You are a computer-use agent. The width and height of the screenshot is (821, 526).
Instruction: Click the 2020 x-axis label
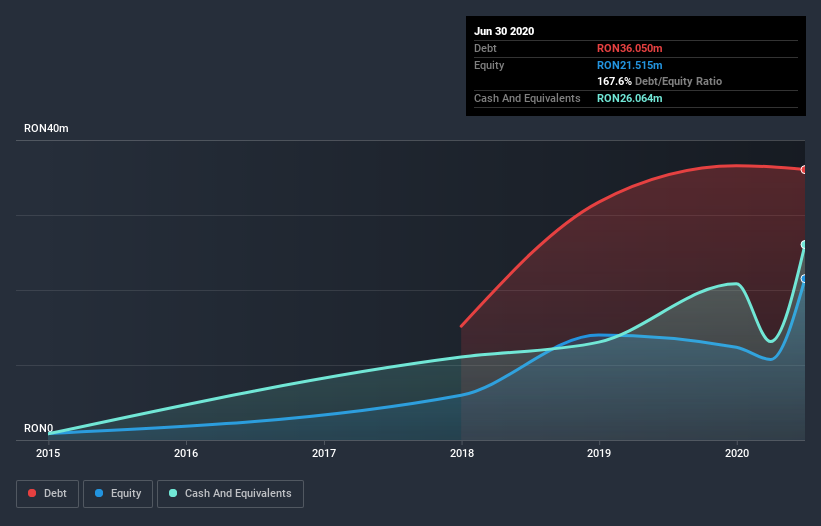coord(737,453)
